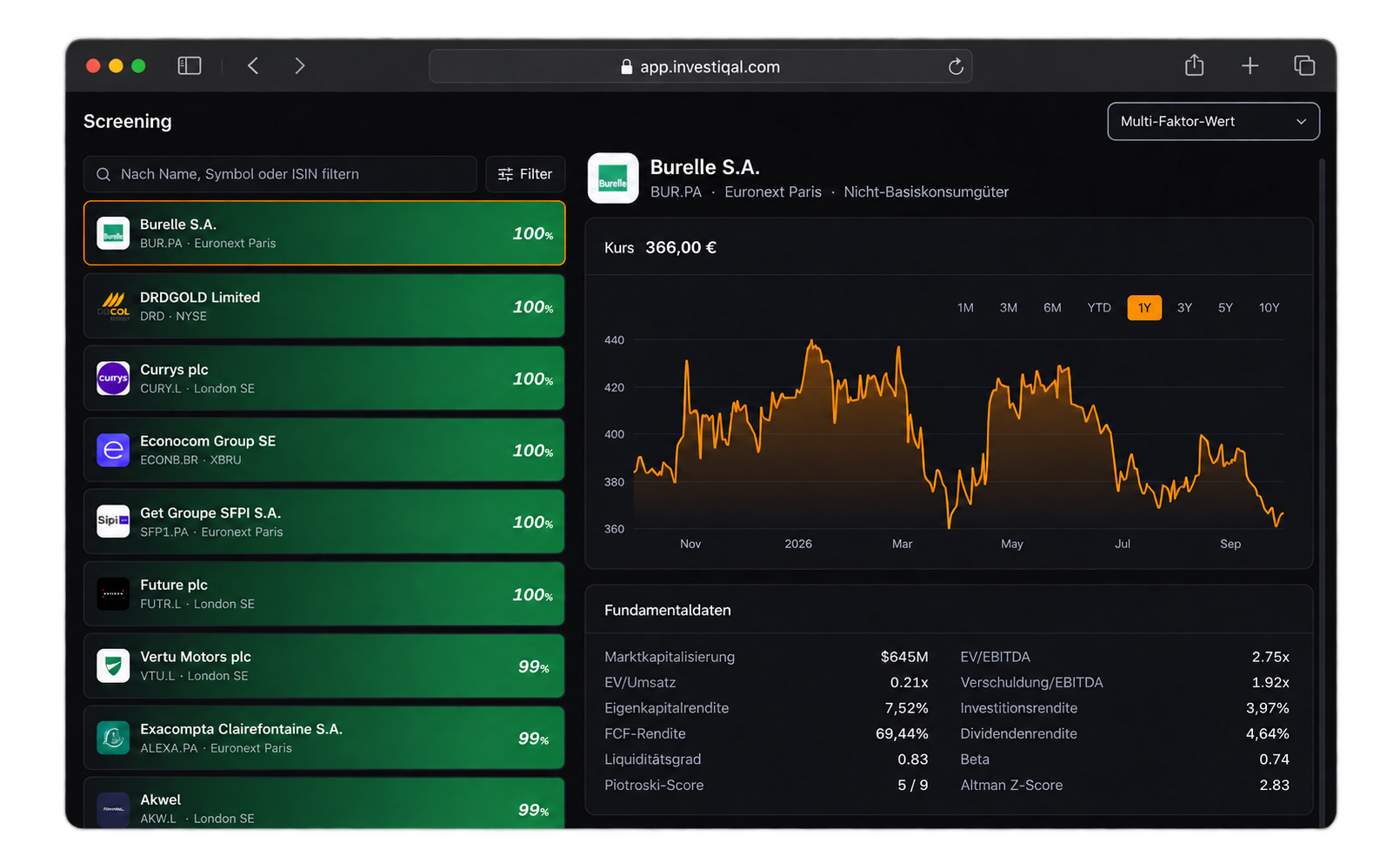This screenshot has width=1400, height=850.
Task: Select the Exacompta Clairefontaine S.A. row
Action: (324, 738)
